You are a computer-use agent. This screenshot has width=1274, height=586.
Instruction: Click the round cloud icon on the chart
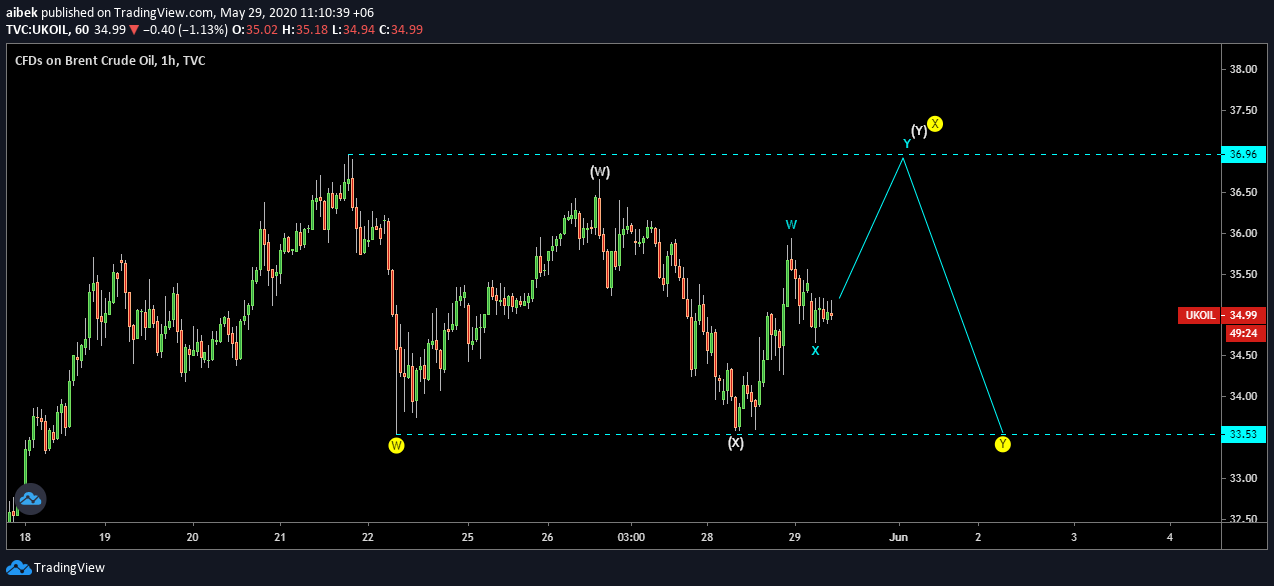[x=29, y=497]
